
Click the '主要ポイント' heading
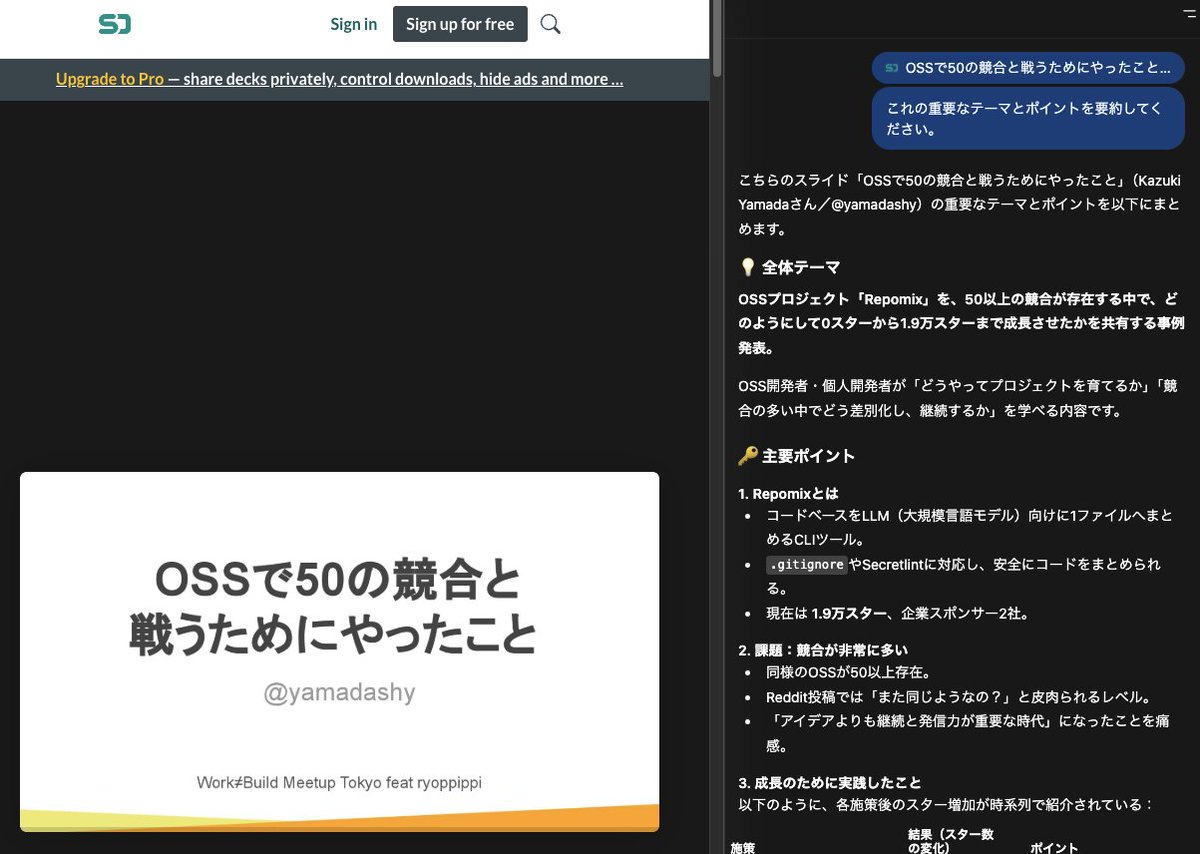coord(797,456)
